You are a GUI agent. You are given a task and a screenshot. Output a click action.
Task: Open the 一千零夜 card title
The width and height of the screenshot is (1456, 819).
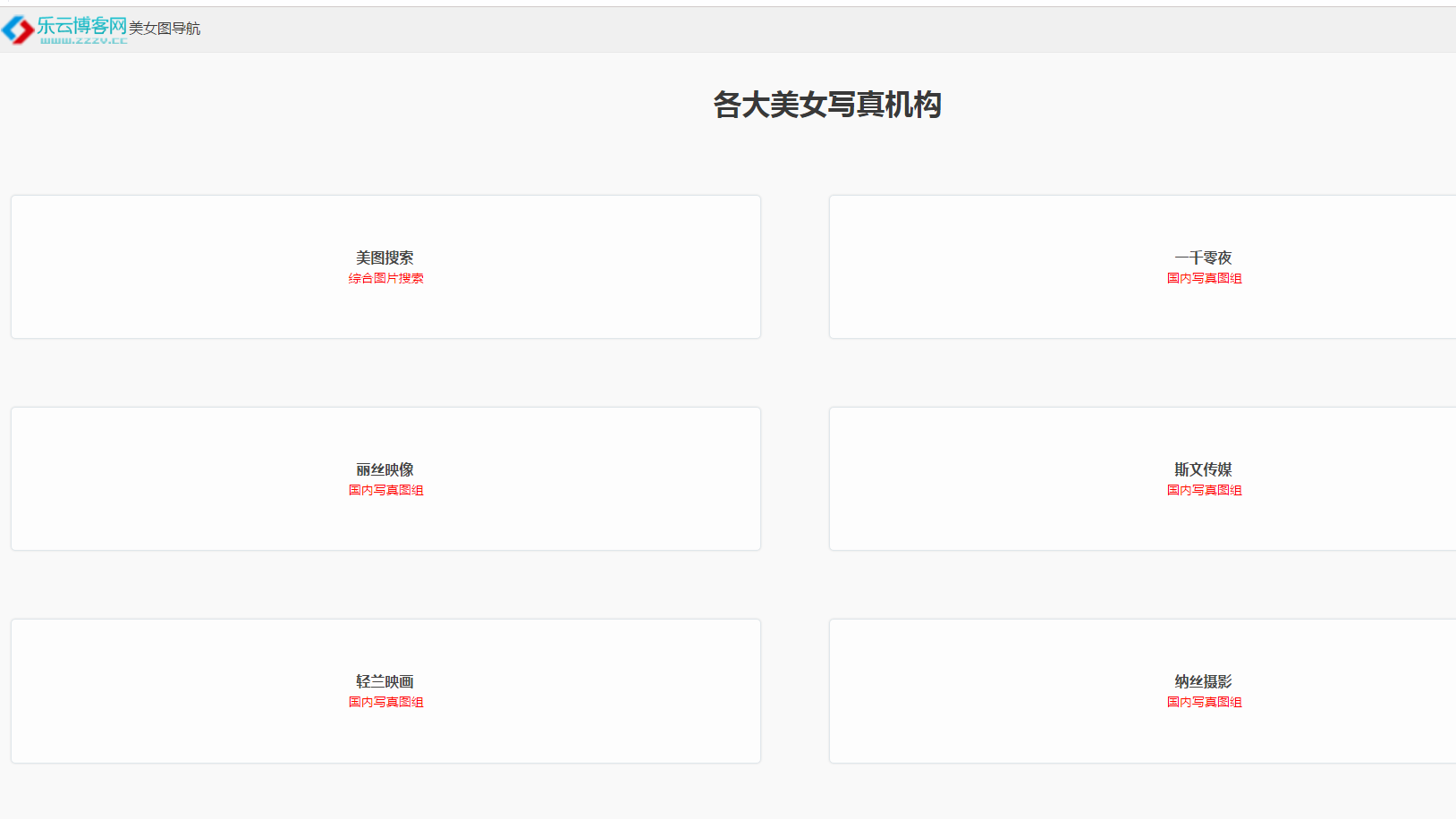1203,258
